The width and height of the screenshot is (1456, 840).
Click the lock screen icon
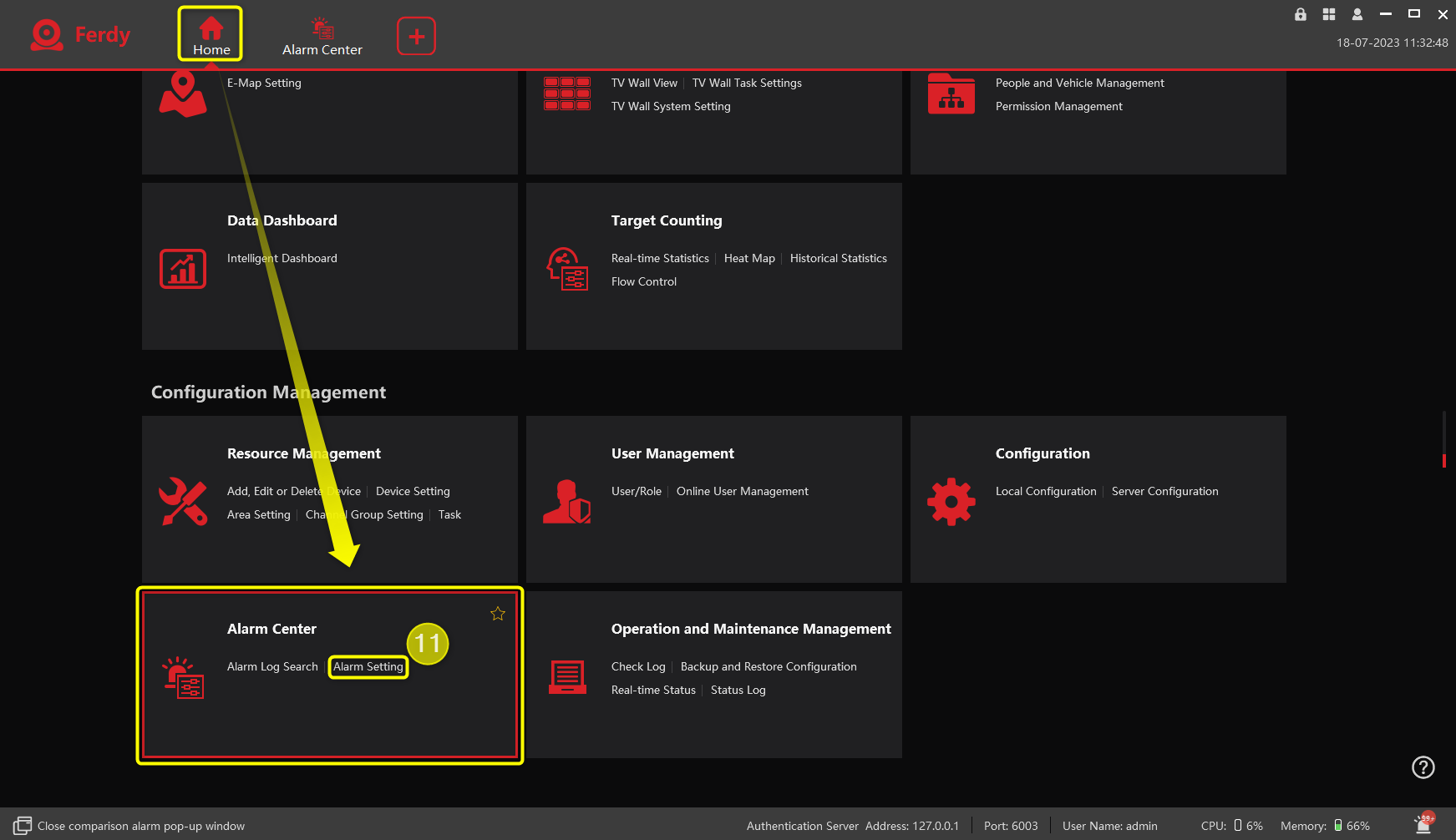pos(1300,14)
